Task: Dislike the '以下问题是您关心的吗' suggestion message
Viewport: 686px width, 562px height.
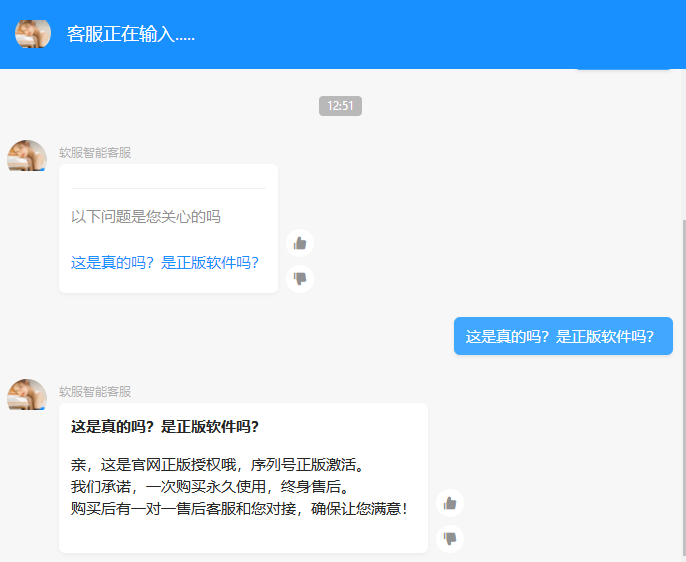Action: (300, 279)
